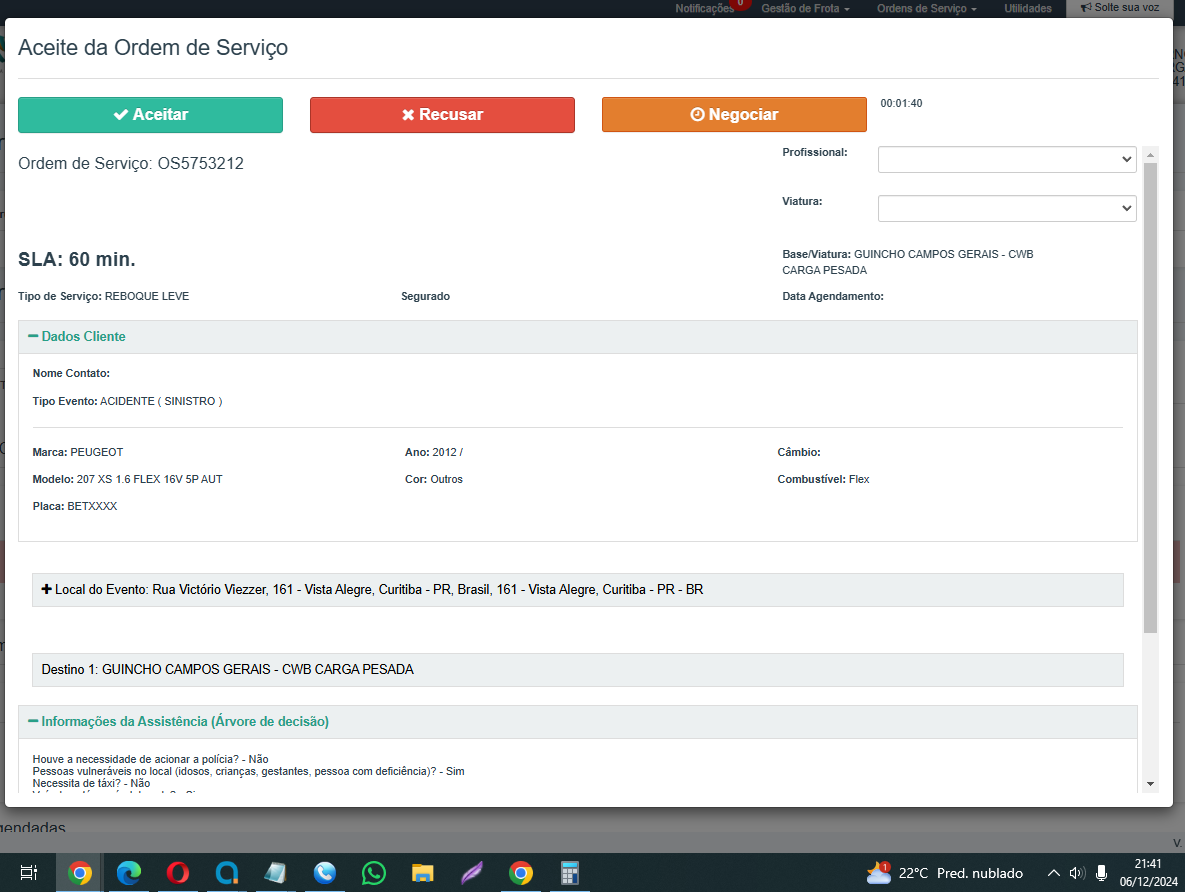Launch Opera browser from the taskbar
The width and height of the screenshot is (1185, 892).
tap(178, 873)
